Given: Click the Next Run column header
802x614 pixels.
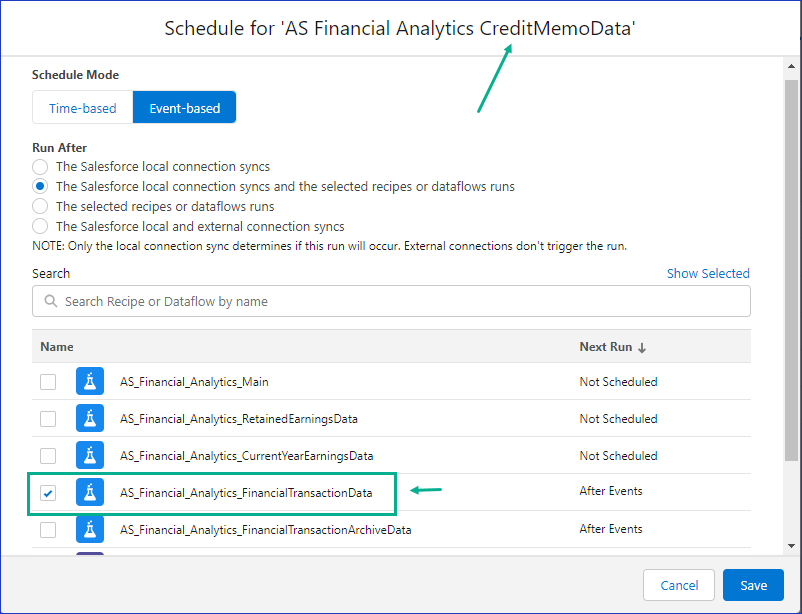Looking at the screenshot, I should point(606,347).
